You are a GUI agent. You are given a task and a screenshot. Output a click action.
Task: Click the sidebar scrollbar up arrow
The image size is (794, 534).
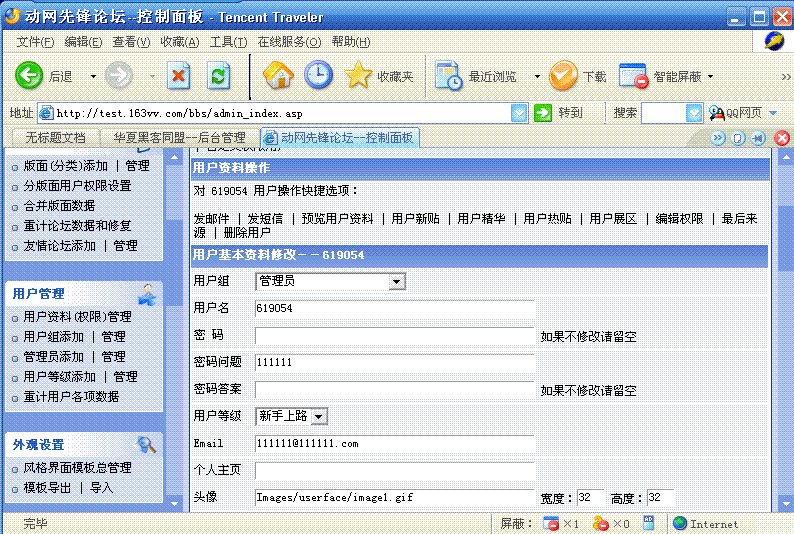coord(174,157)
